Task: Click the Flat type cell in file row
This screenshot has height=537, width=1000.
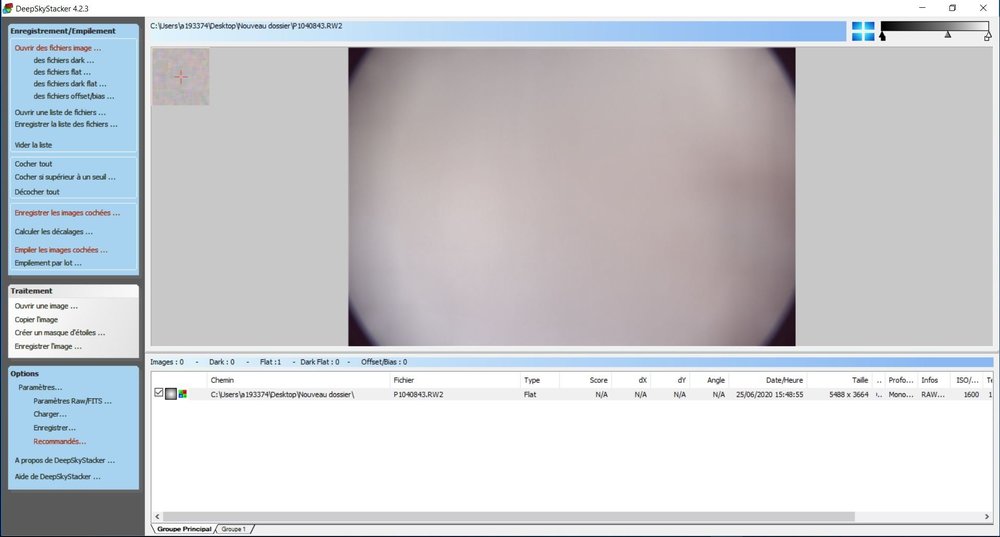Action: click(530, 395)
